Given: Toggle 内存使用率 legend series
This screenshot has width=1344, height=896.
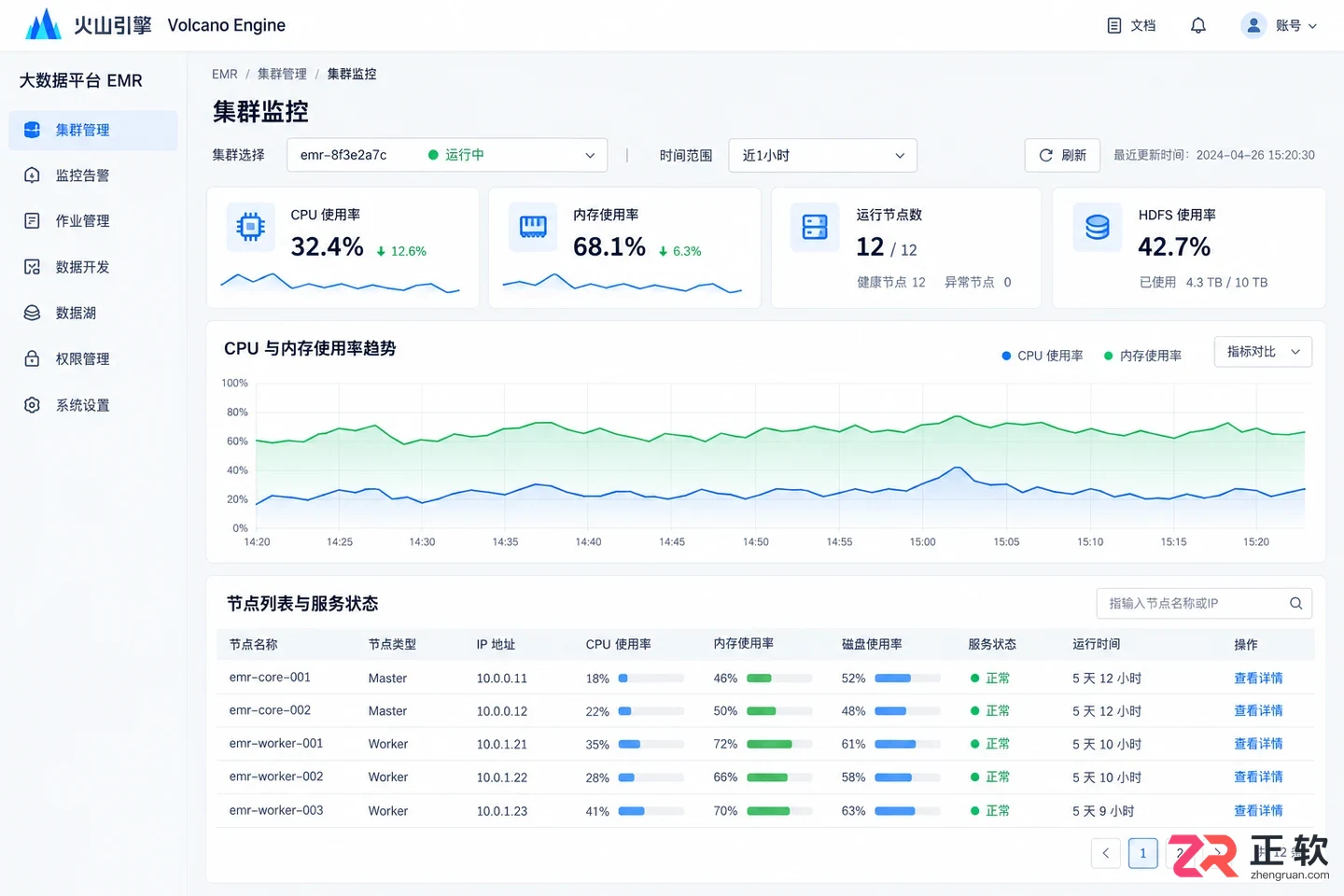Looking at the screenshot, I should point(1143,356).
